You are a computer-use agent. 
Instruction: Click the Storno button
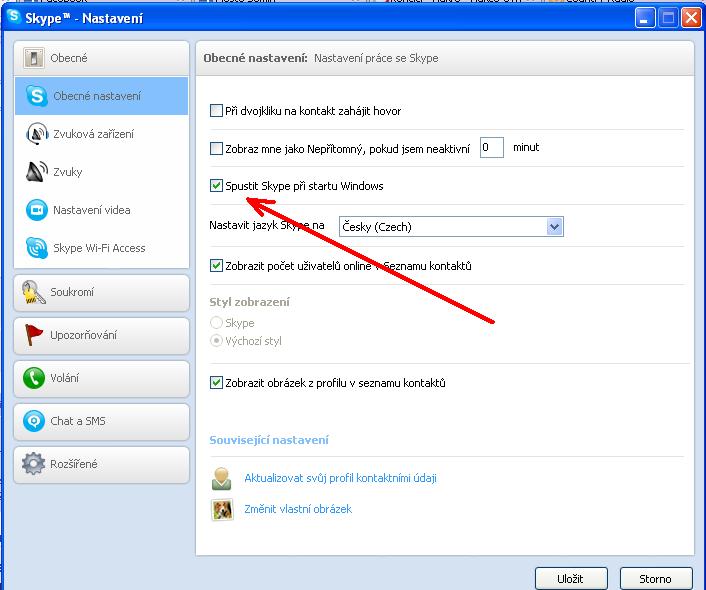(x=656, y=578)
